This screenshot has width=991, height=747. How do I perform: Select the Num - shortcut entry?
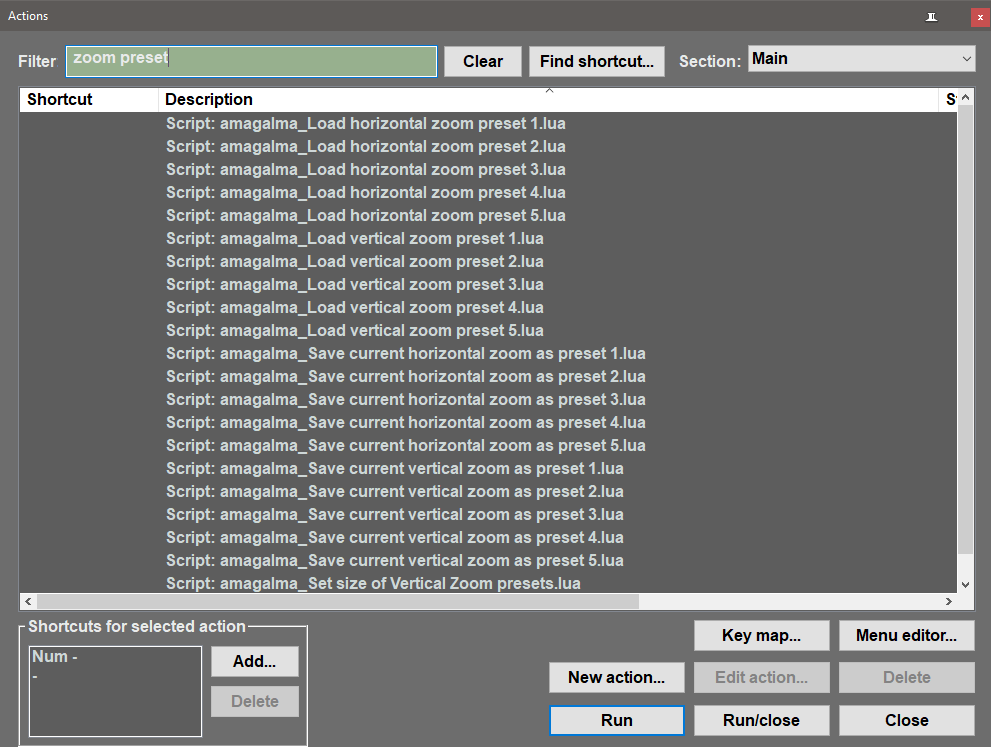54,657
